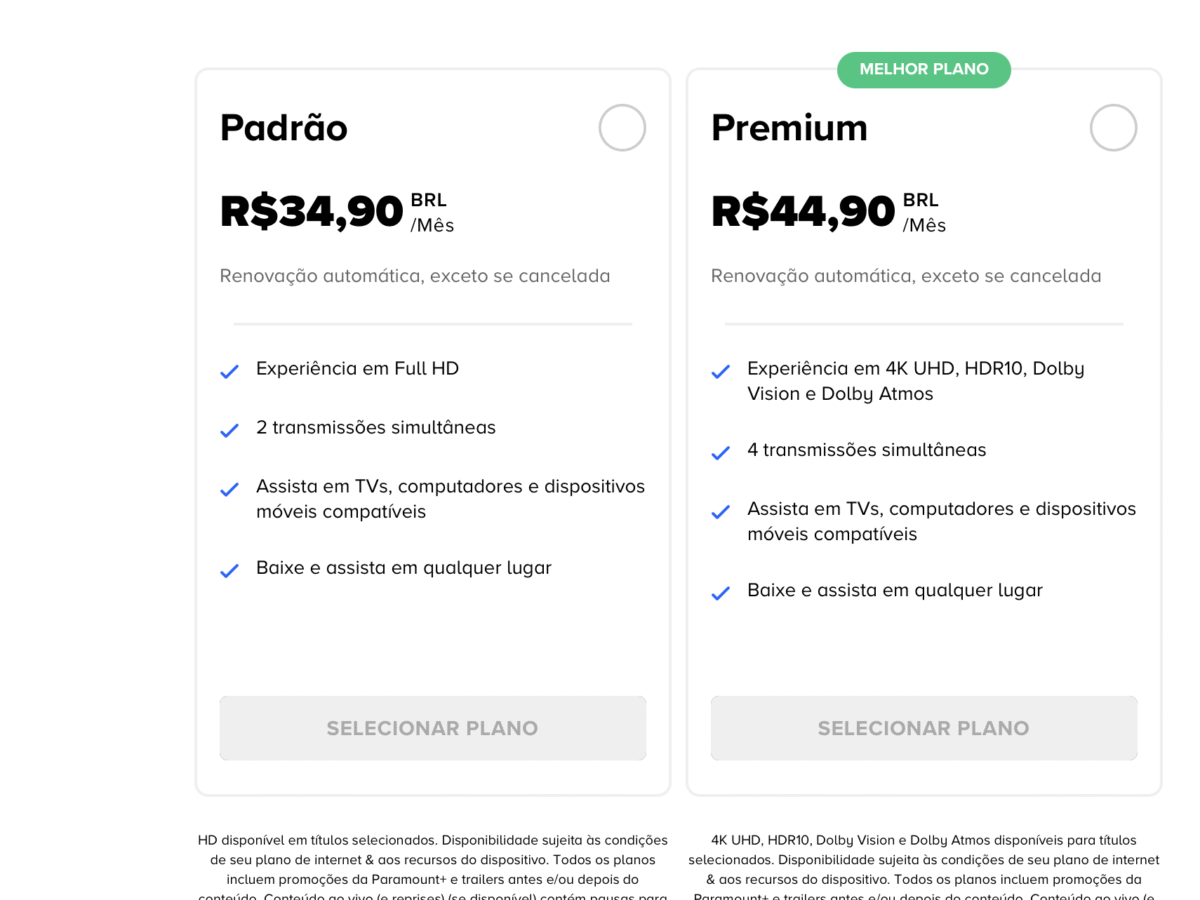
Task: Click the Premium card title
Action: coord(789,127)
